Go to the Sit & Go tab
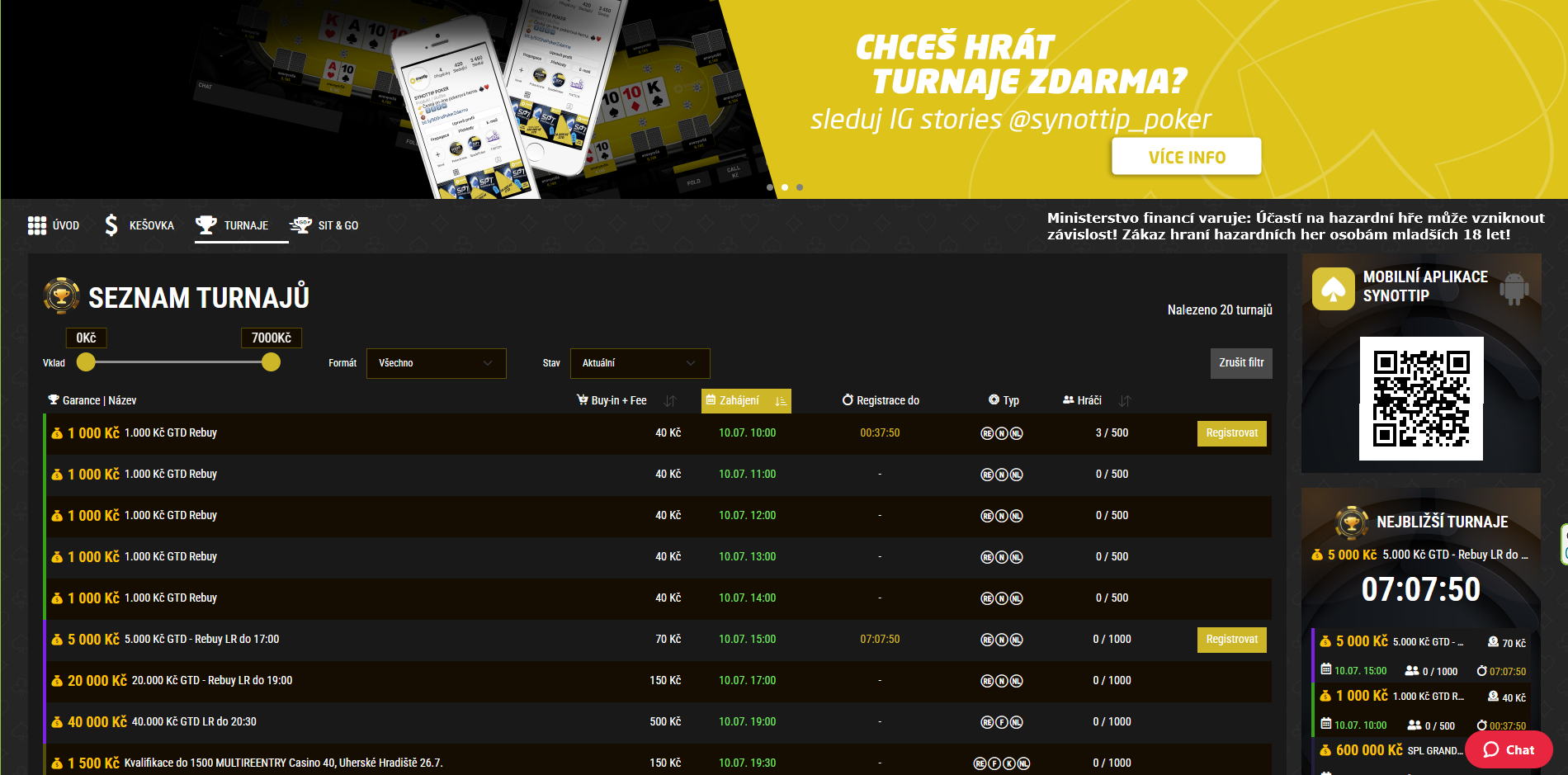The height and width of the screenshot is (775, 1568). click(x=324, y=225)
